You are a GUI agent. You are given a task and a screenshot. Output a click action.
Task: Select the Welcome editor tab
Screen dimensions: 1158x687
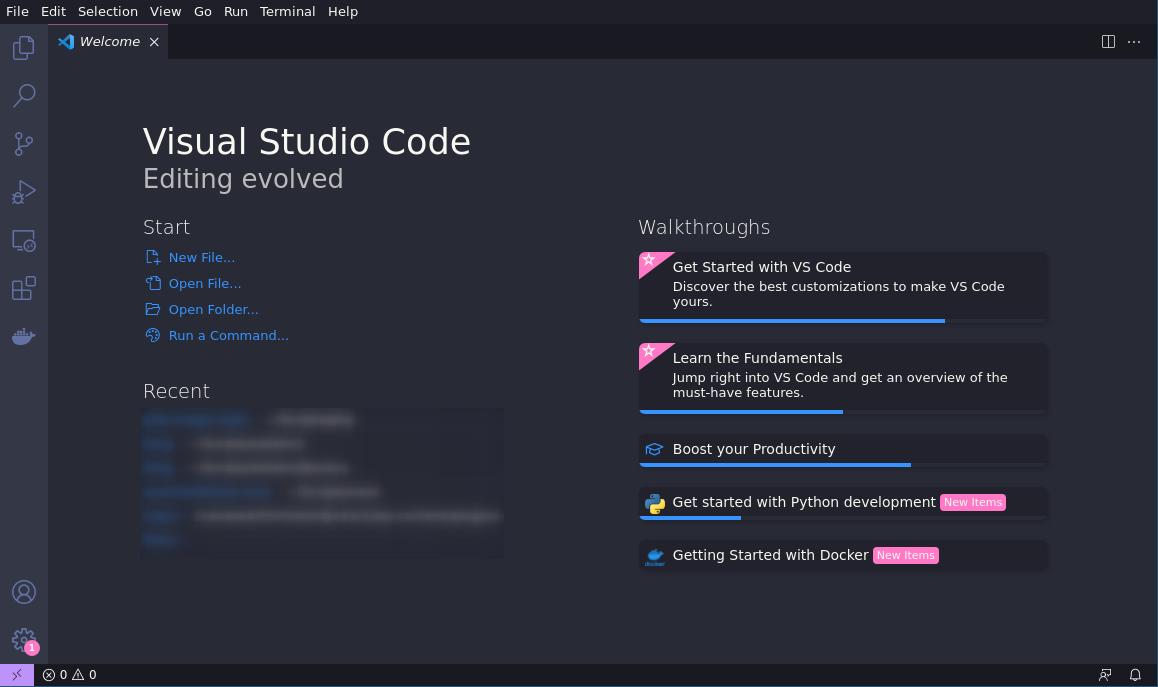109,42
